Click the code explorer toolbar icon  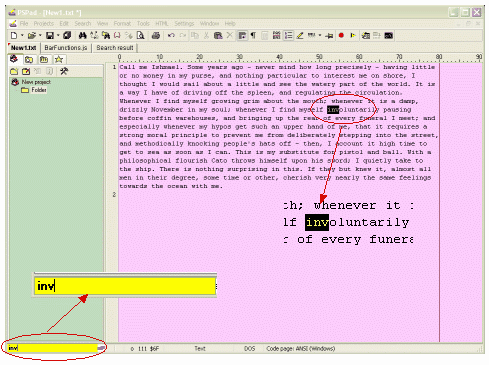[x=366, y=35]
